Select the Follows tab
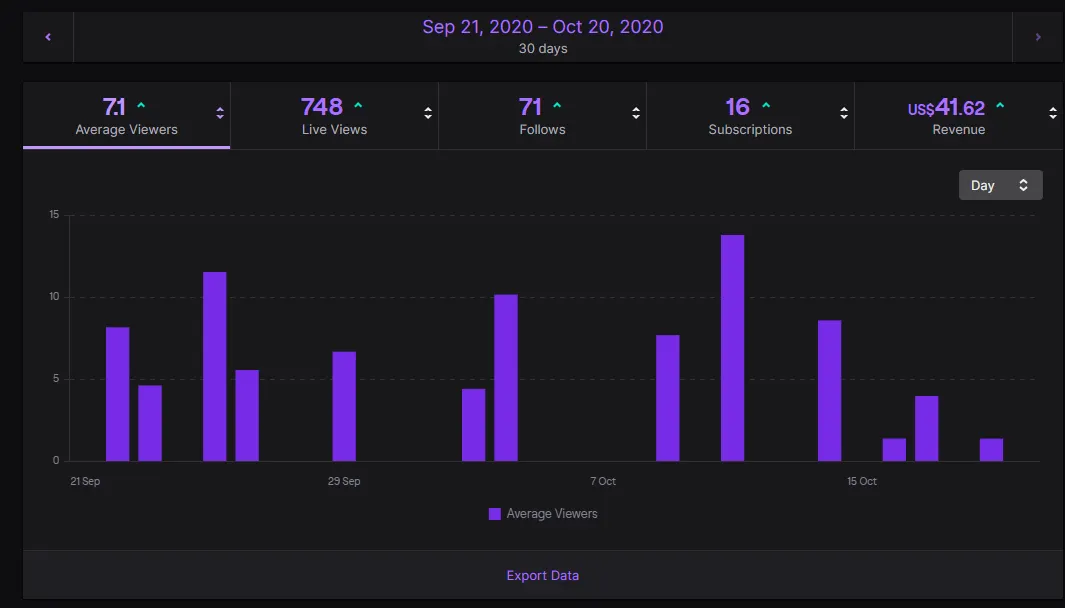The height and width of the screenshot is (608, 1065). click(x=542, y=115)
